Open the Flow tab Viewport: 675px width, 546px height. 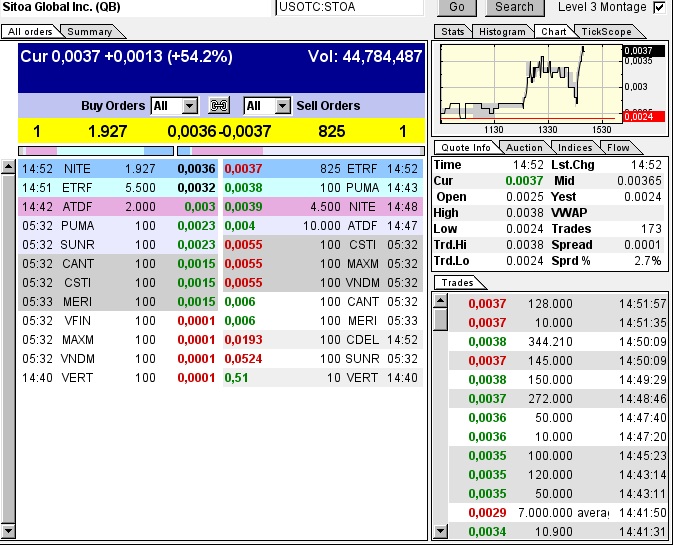pyautogui.click(x=618, y=148)
